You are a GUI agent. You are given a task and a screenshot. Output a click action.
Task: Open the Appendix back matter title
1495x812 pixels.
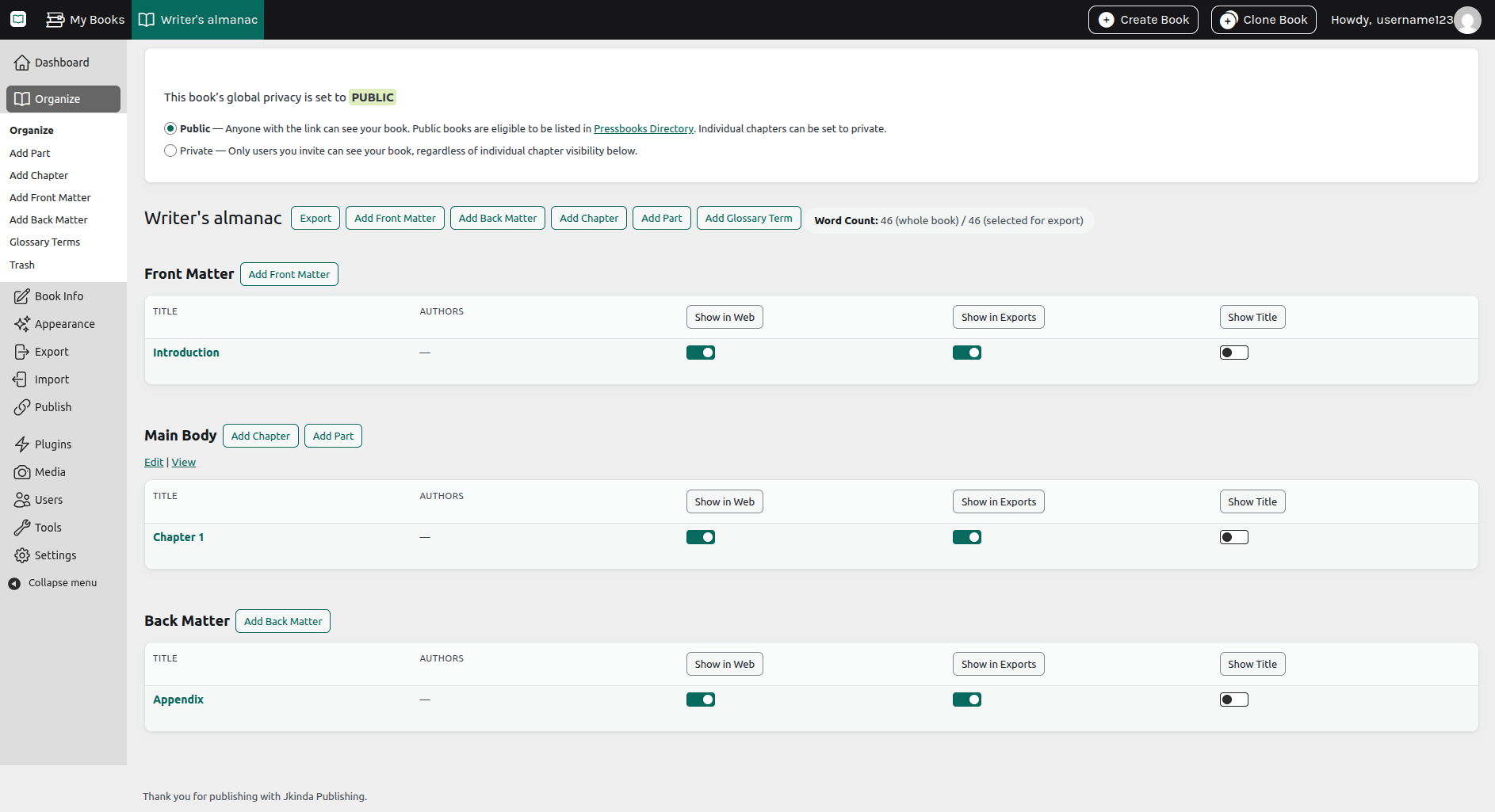[x=178, y=700]
